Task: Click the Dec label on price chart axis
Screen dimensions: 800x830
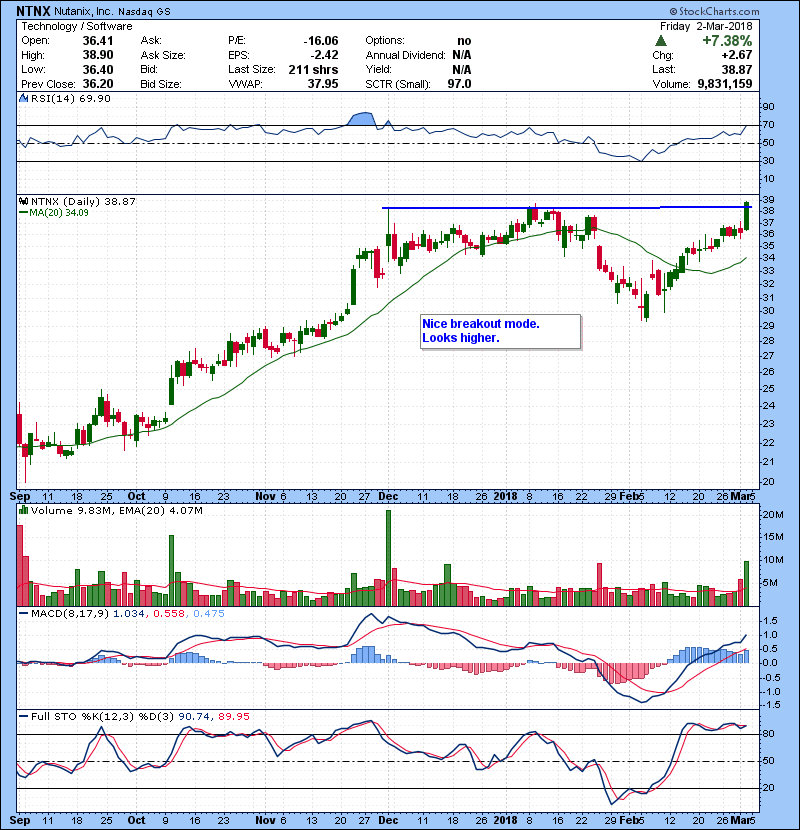Action: click(388, 497)
